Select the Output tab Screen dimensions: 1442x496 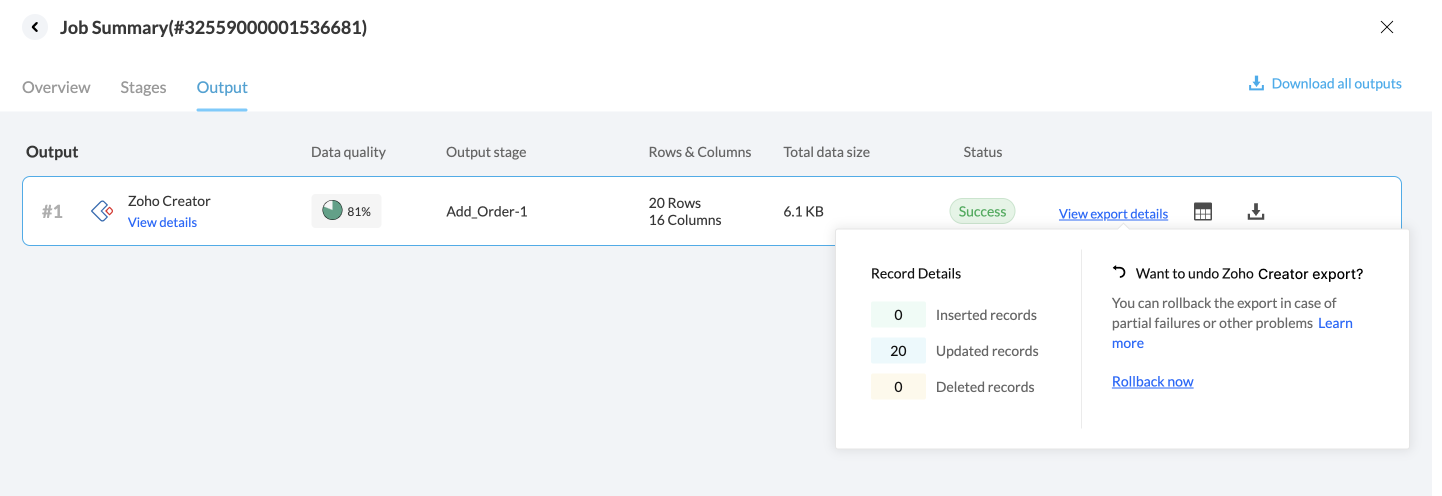[222, 87]
